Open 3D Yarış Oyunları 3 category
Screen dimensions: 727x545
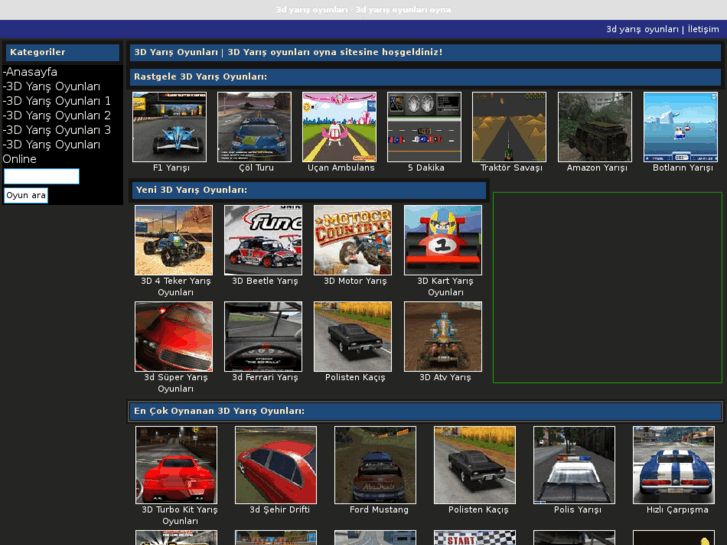57,130
